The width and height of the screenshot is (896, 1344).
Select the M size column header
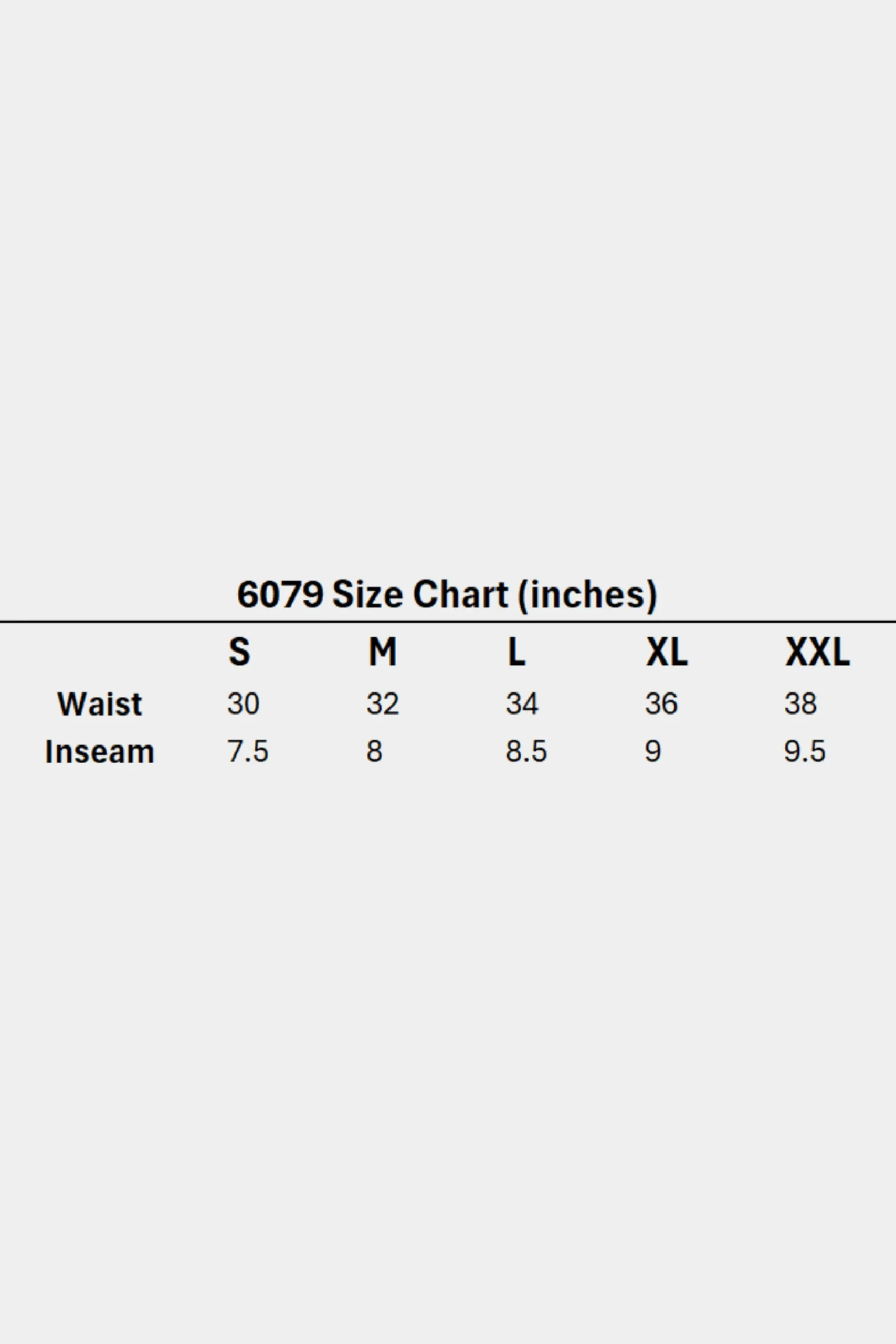382,652
